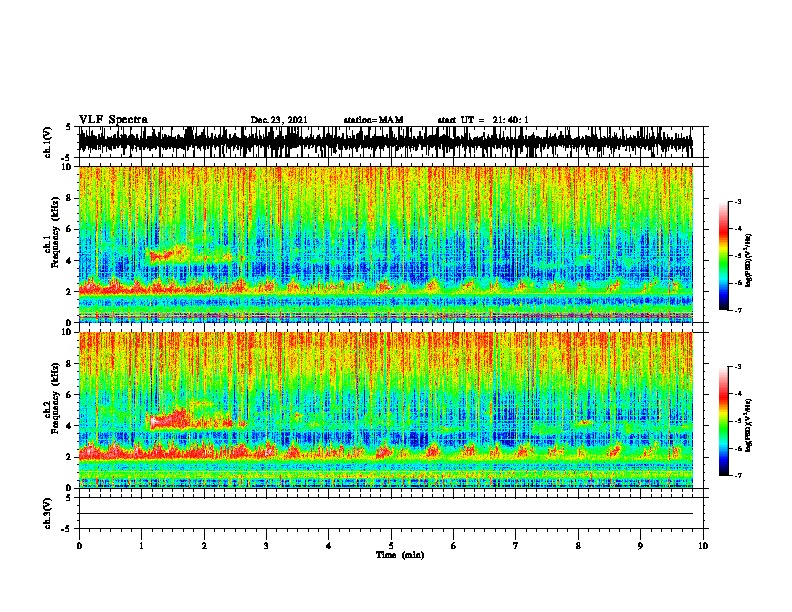Screen dimensions: 792x612
Task: Click the "ch.3(V)" axis label
Action: click(x=48, y=513)
